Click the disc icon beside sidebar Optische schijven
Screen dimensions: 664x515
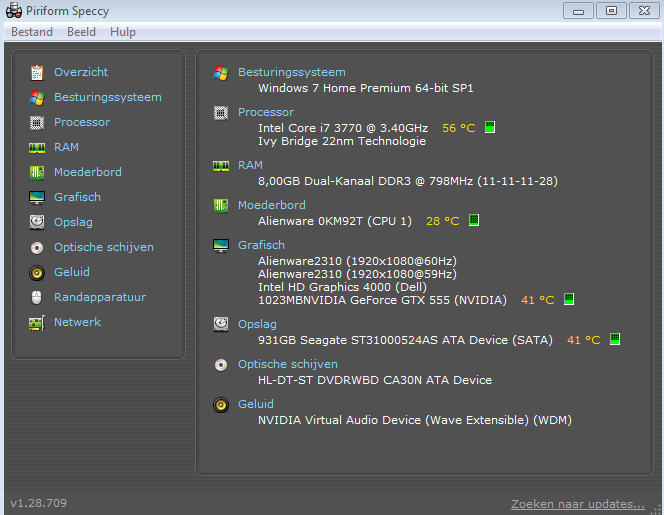pos(37,248)
